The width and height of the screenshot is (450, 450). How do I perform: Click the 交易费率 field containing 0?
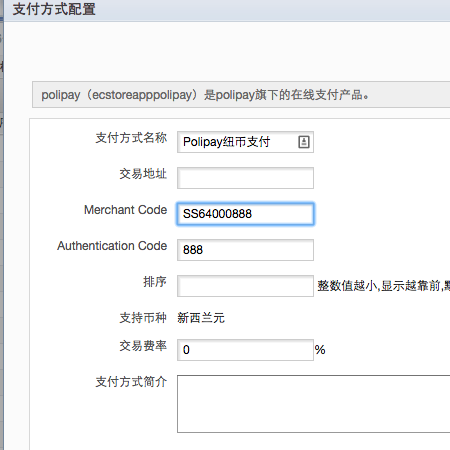pos(245,350)
